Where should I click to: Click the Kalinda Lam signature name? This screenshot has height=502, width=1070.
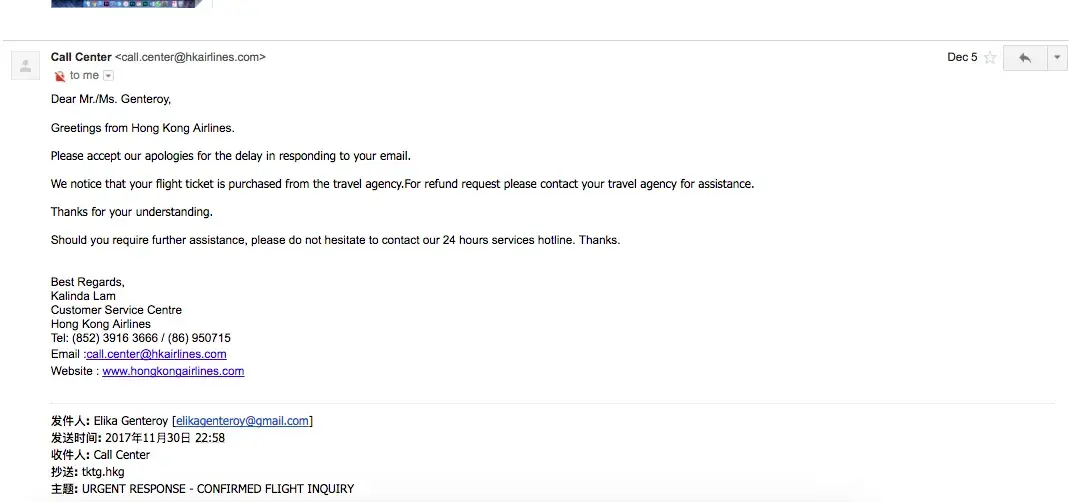pos(83,296)
